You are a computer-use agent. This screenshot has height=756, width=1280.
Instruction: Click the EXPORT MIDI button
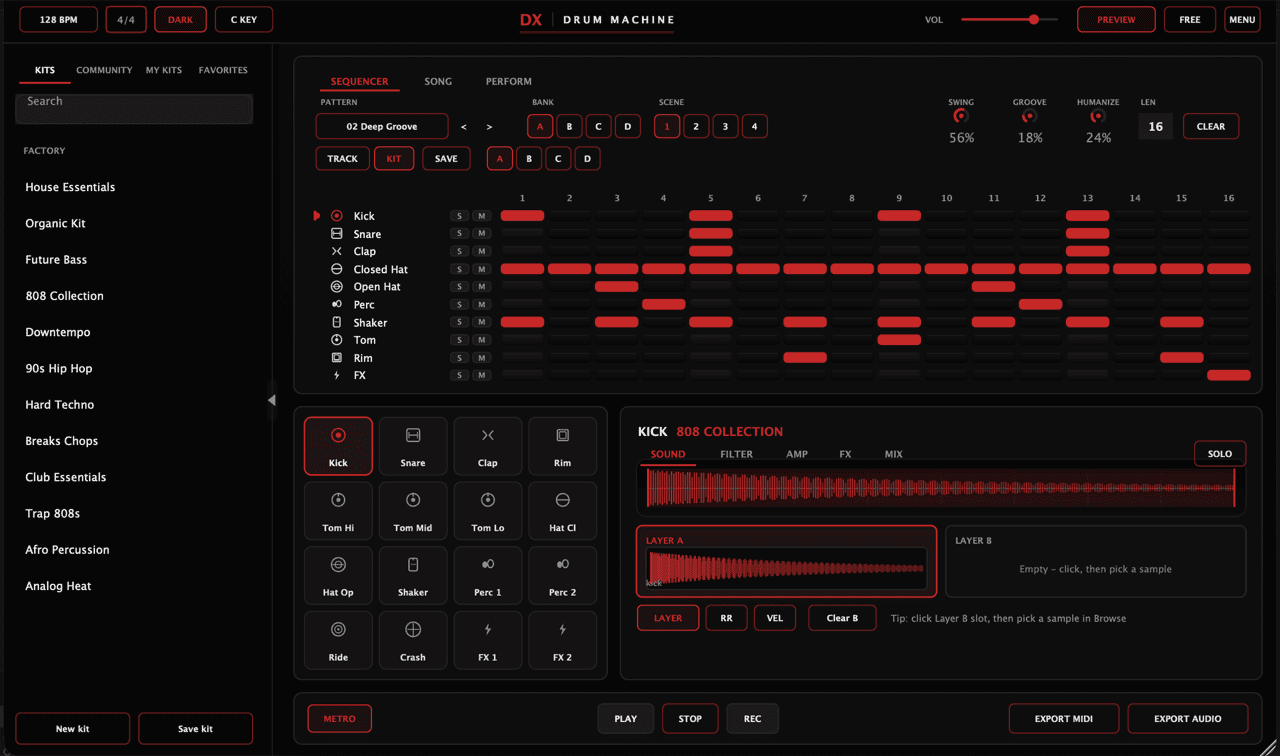[1063, 718]
